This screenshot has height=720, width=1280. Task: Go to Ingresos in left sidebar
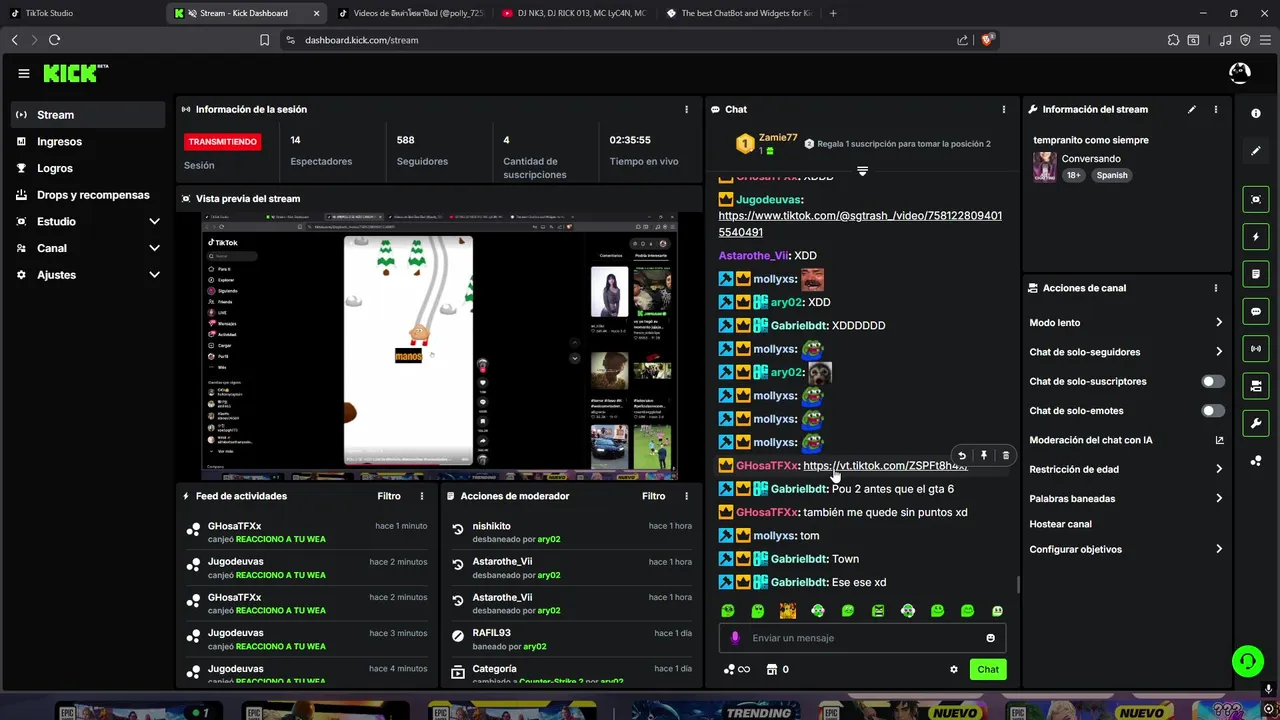point(88,142)
